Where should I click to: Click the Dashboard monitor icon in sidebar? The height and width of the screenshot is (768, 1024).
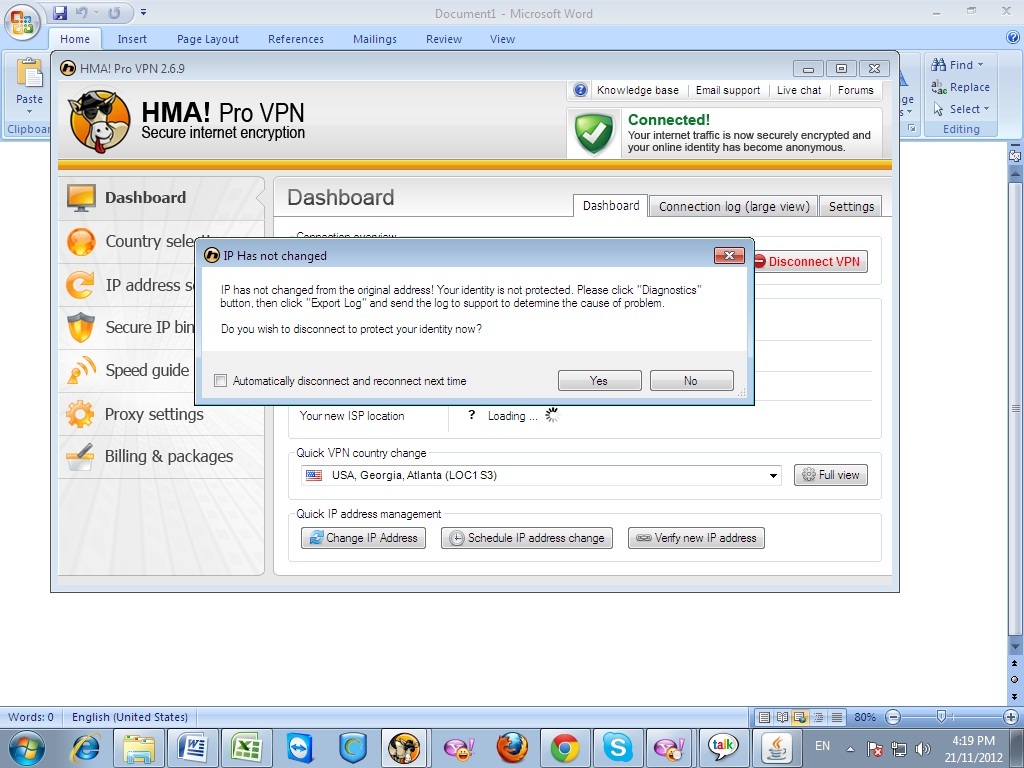coord(81,198)
